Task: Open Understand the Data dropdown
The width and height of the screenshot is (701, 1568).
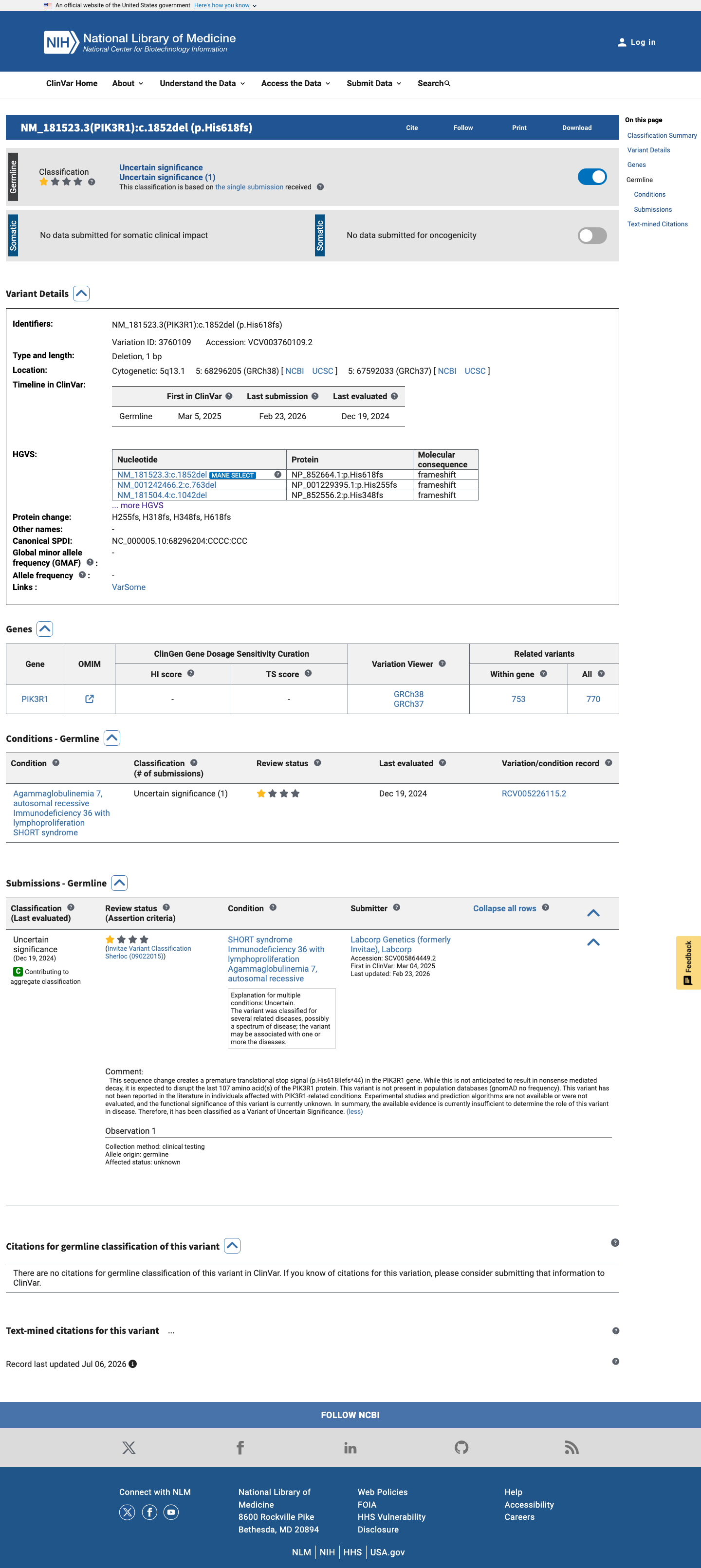Action: (x=202, y=83)
